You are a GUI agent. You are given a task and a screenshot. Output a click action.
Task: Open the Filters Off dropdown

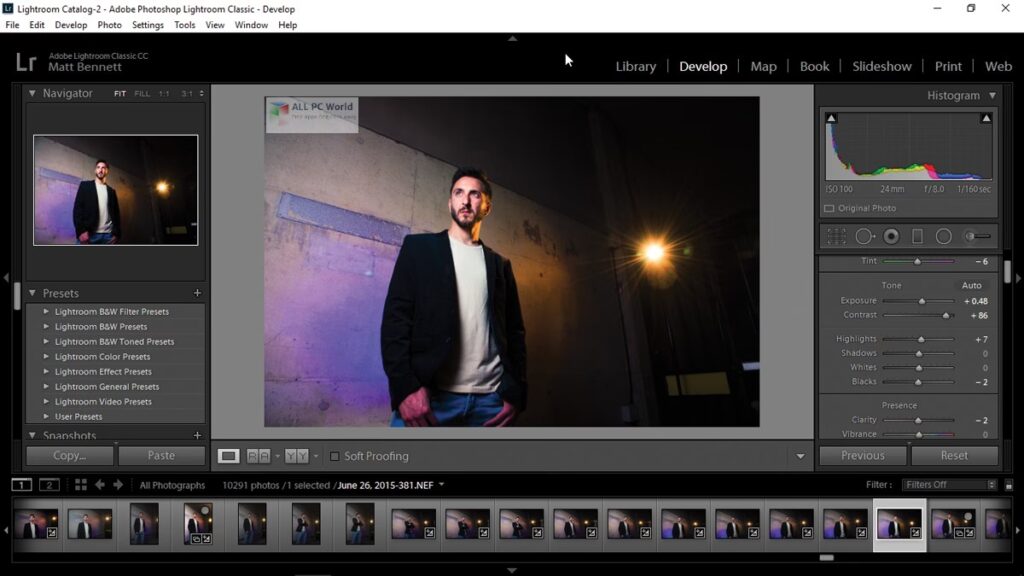pyautogui.click(x=943, y=485)
